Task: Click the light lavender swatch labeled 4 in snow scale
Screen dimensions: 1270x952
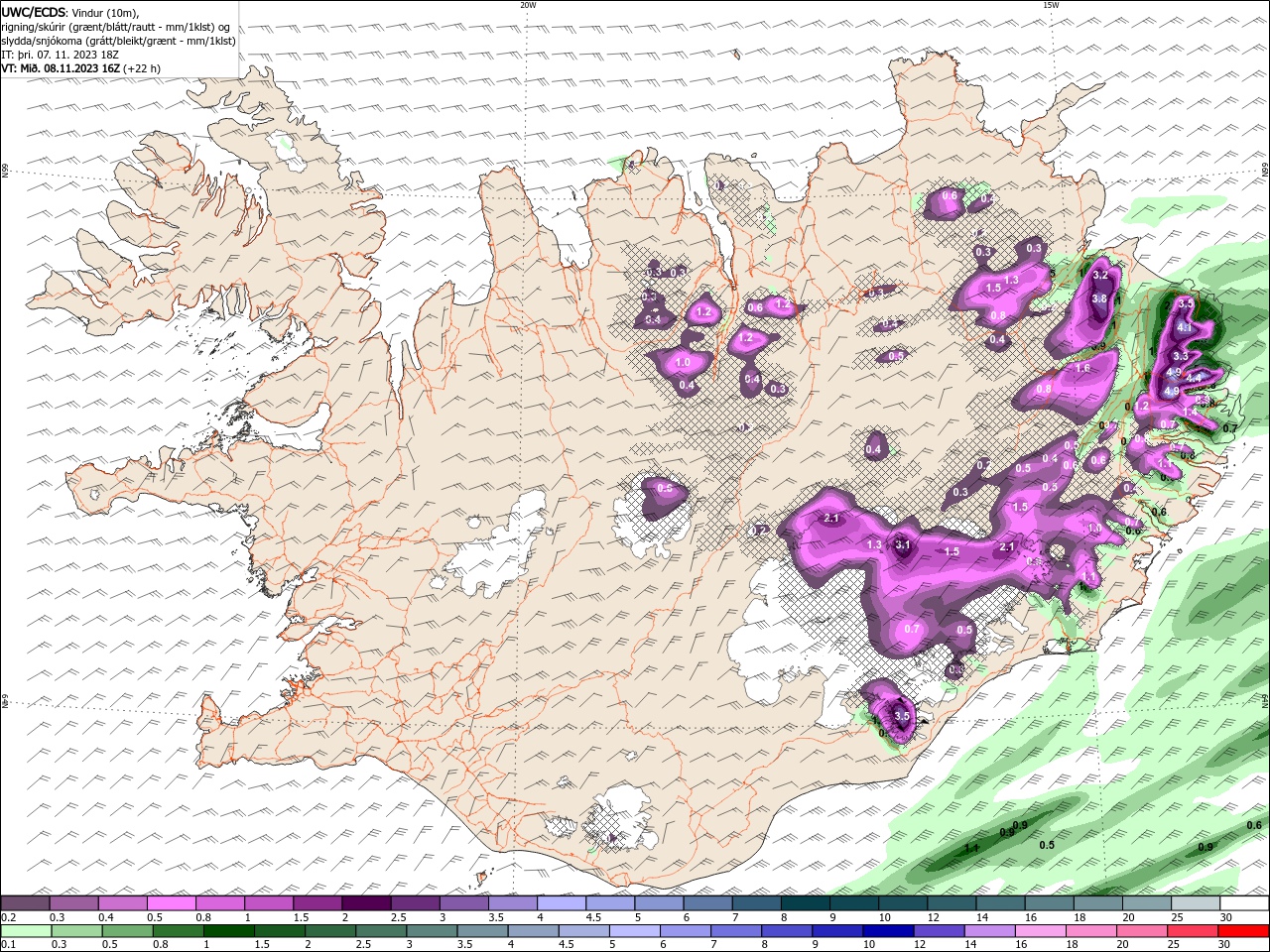Action: 562,903
